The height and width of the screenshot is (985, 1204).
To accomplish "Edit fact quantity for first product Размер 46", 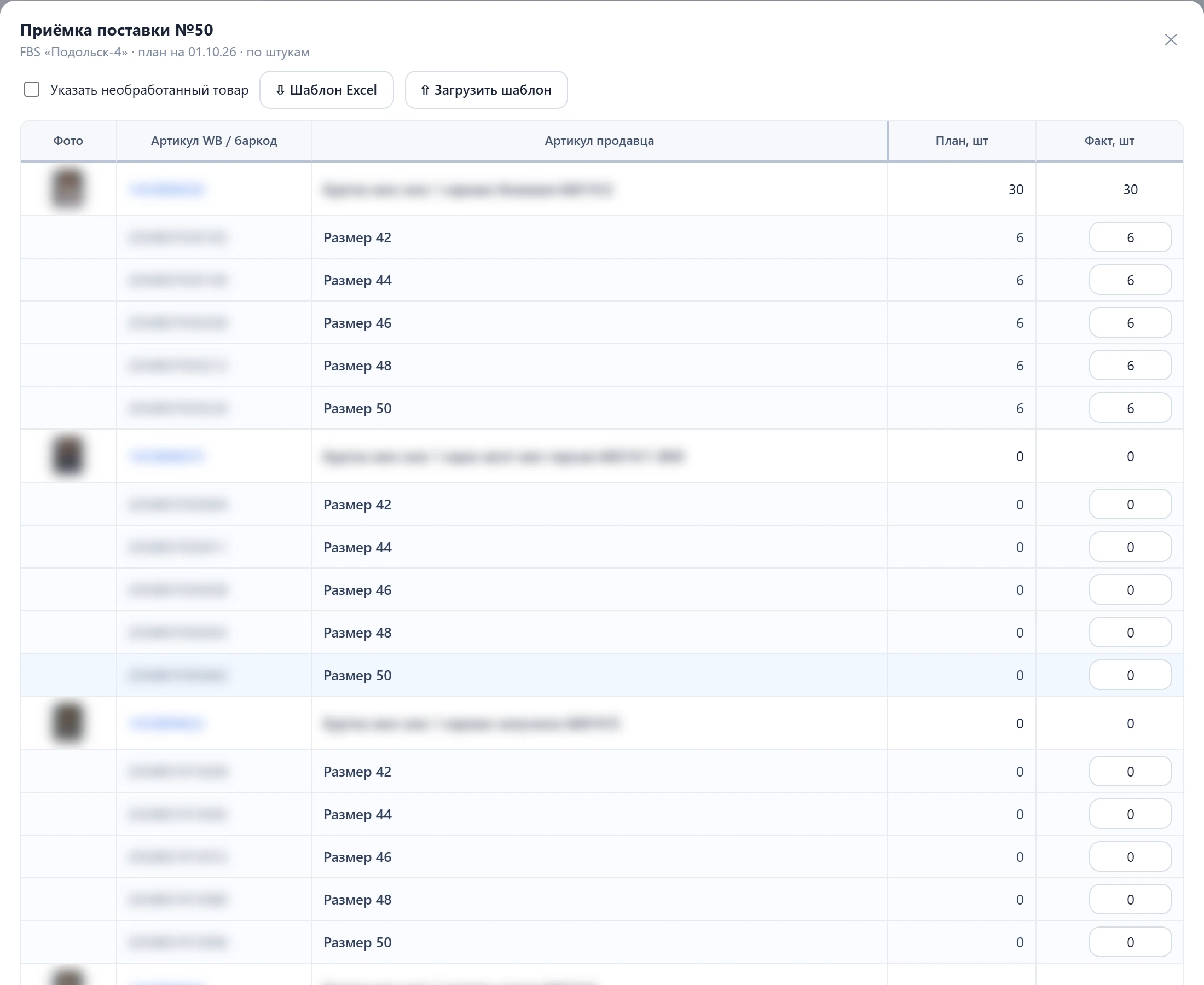I will tap(1130, 322).
